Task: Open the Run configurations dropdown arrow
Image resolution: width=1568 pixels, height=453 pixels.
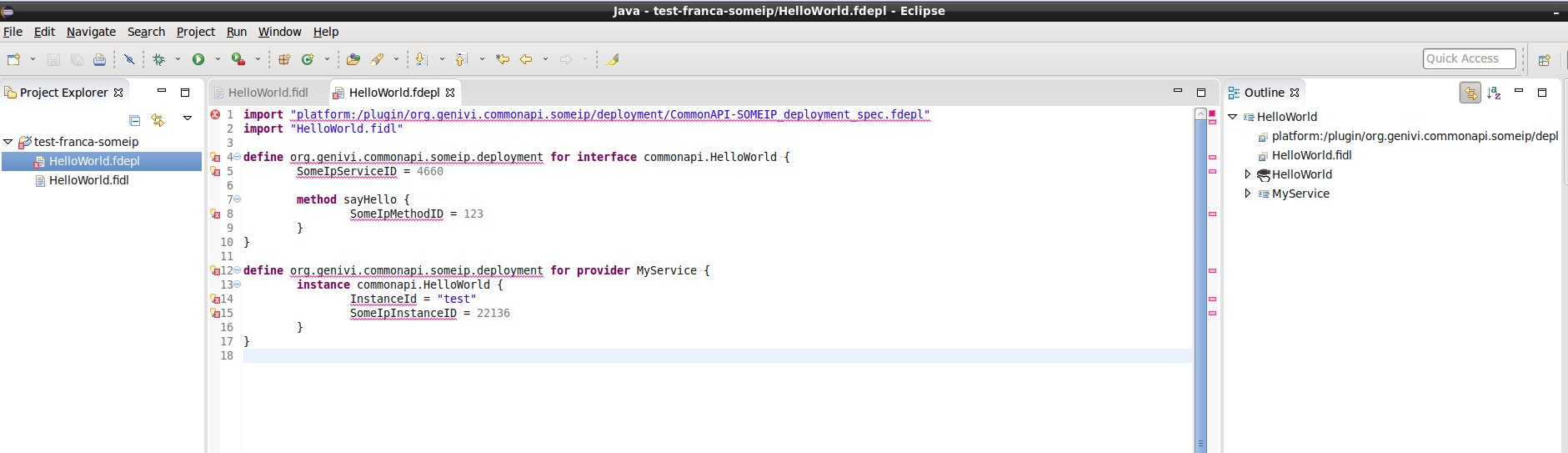Action: (218, 59)
